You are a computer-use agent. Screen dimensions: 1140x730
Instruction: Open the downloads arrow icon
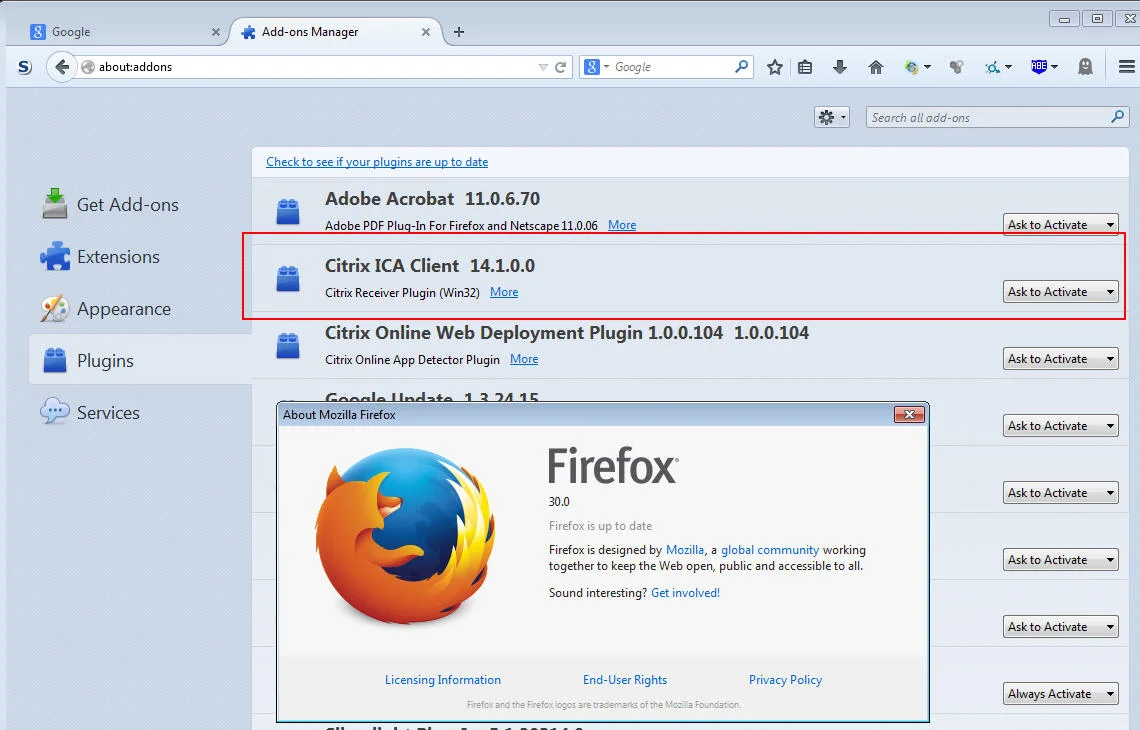840,67
